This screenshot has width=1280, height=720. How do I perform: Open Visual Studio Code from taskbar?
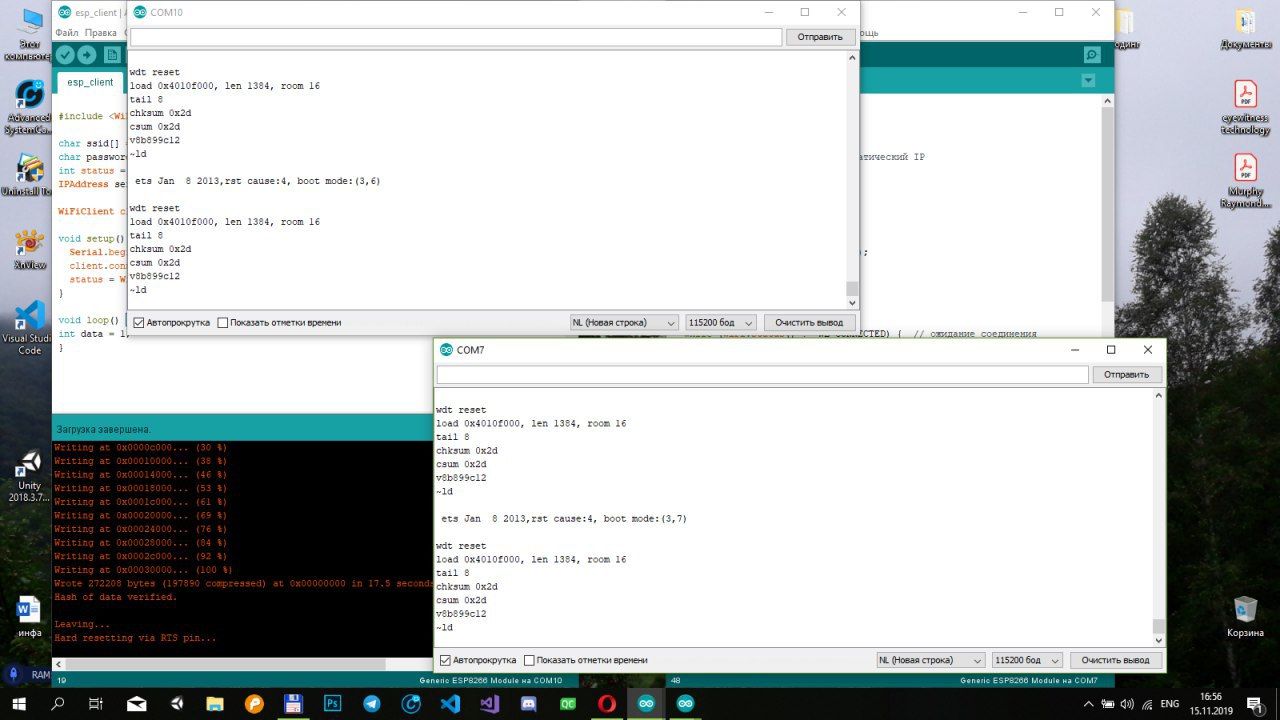[x=450, y=704]
